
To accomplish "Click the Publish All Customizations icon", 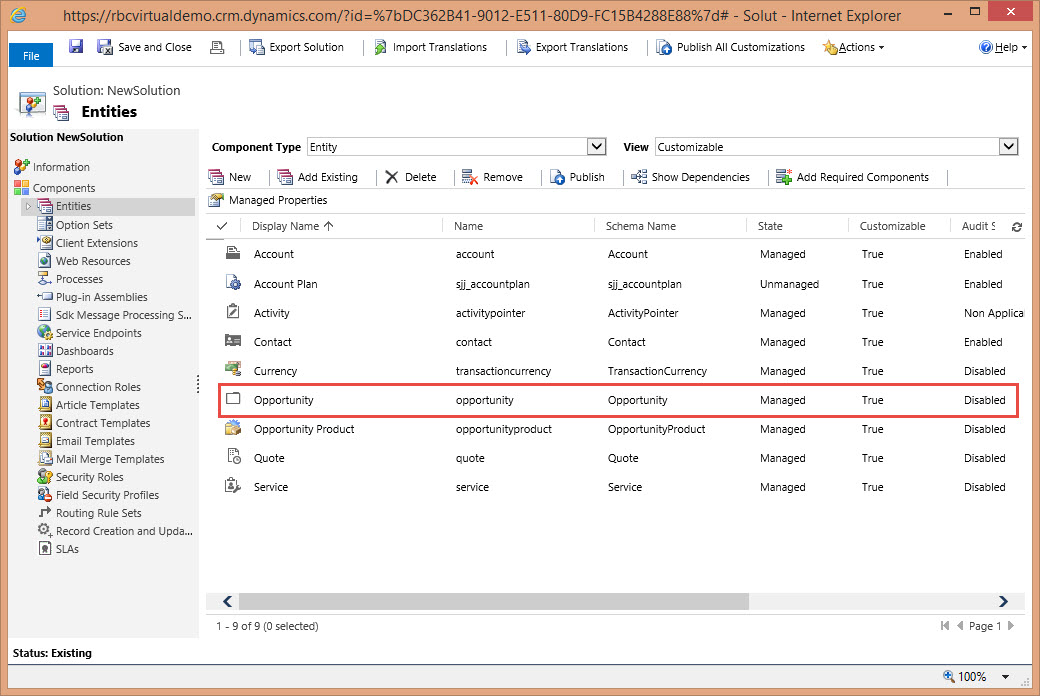I will 665,47.
